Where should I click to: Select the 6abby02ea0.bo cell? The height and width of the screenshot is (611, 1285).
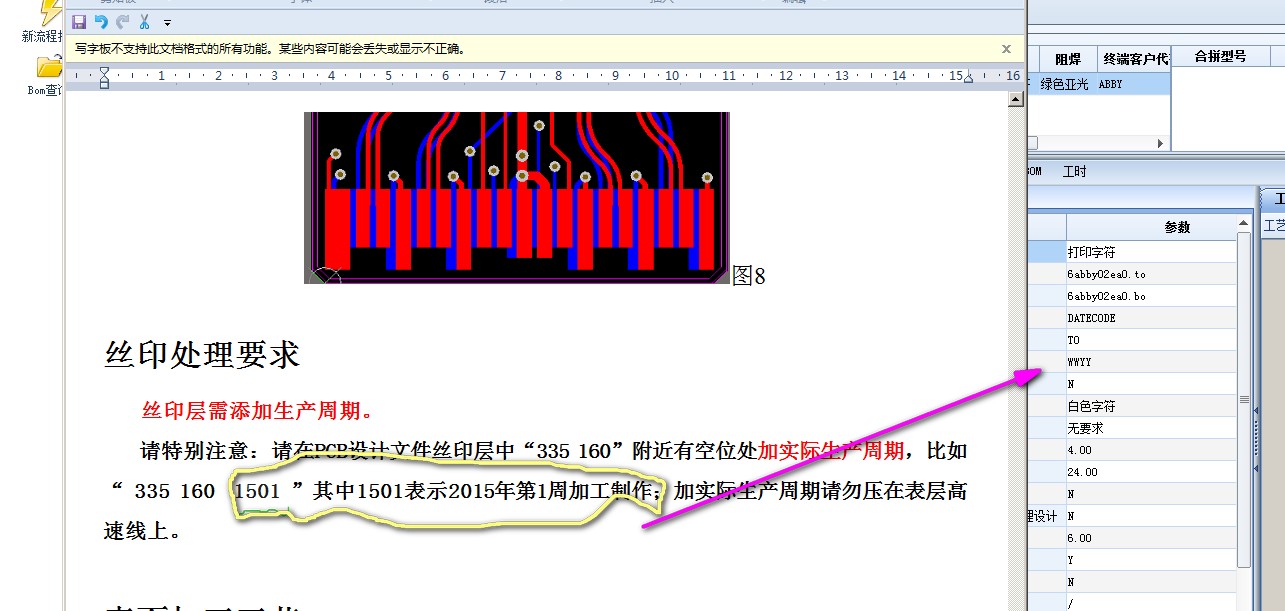coord(1152,296)
